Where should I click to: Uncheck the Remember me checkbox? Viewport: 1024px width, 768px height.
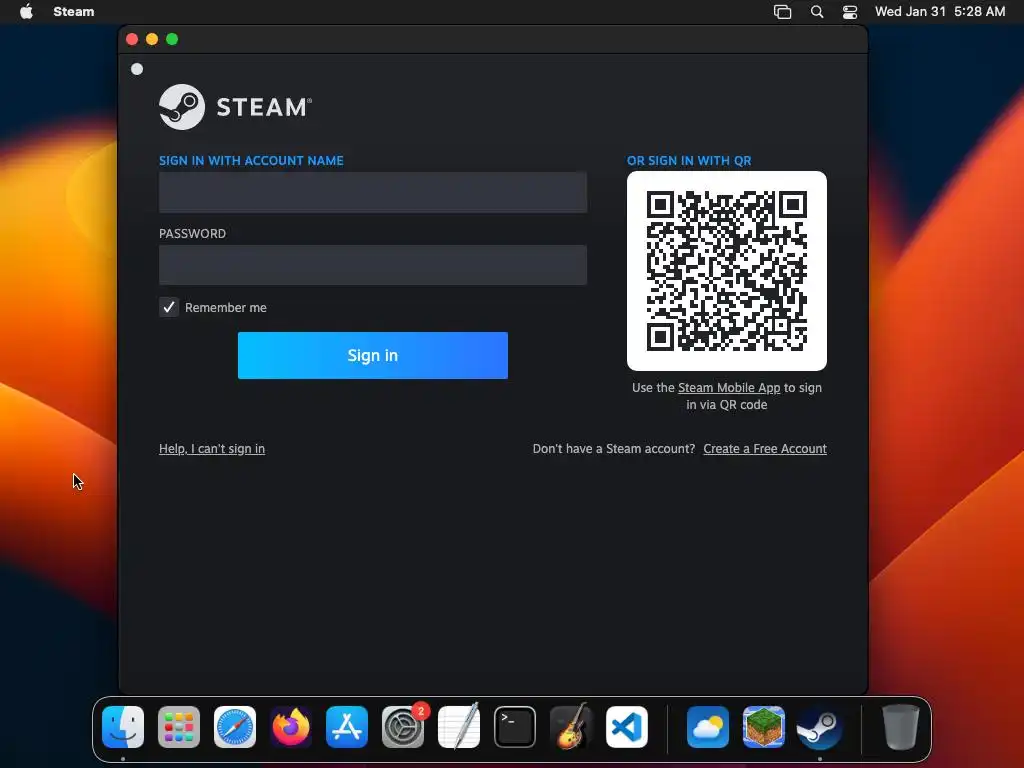168,307
